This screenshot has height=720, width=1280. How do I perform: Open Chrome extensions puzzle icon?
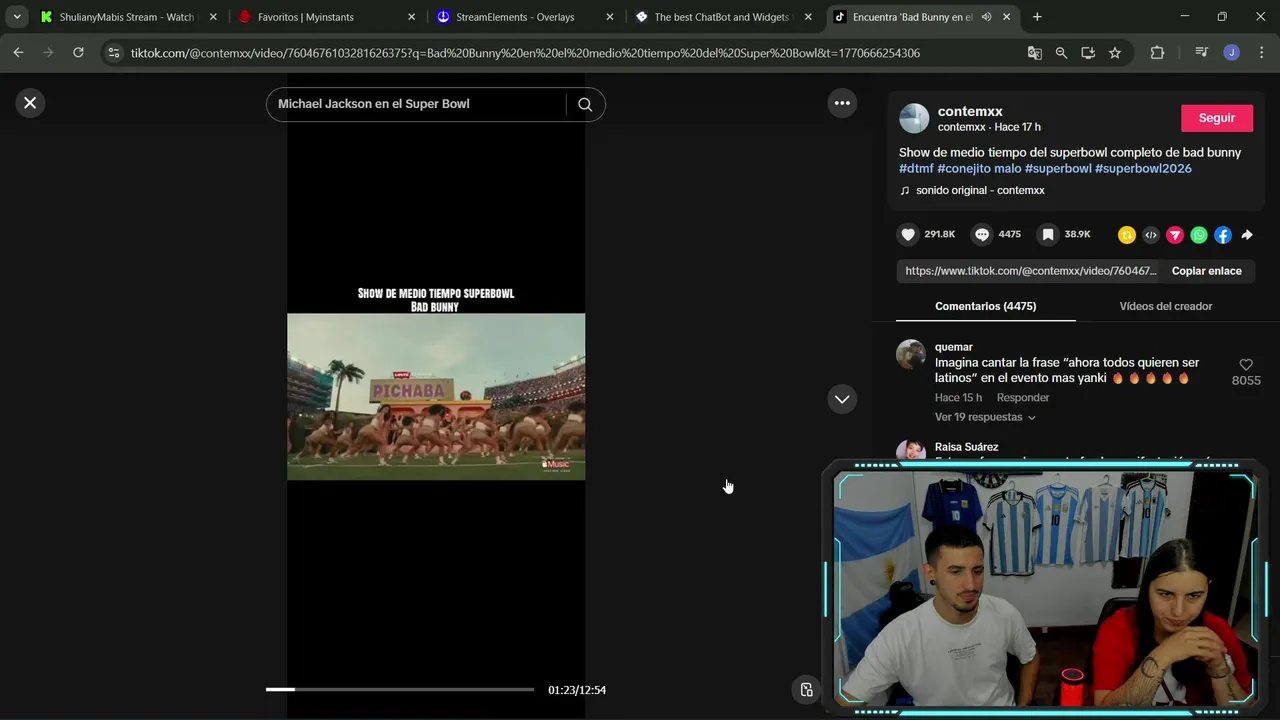click(x=1157, y=53)
